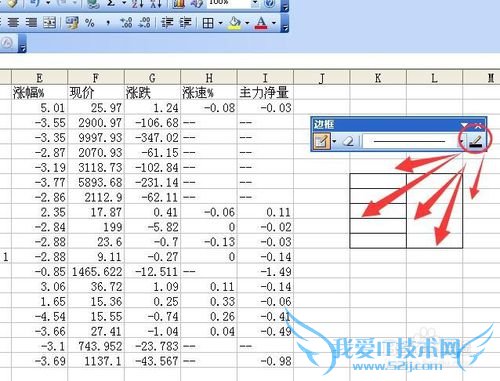Viewport: 500px width, 381px height.
Task: Select column I header
Action: click(x=265, y=78)
